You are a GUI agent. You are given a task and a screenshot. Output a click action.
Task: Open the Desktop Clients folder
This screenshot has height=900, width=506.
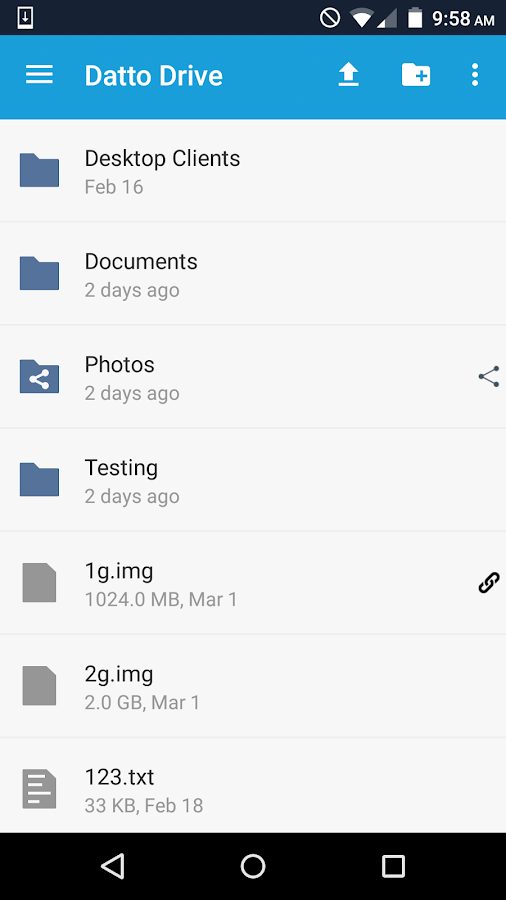253,170
